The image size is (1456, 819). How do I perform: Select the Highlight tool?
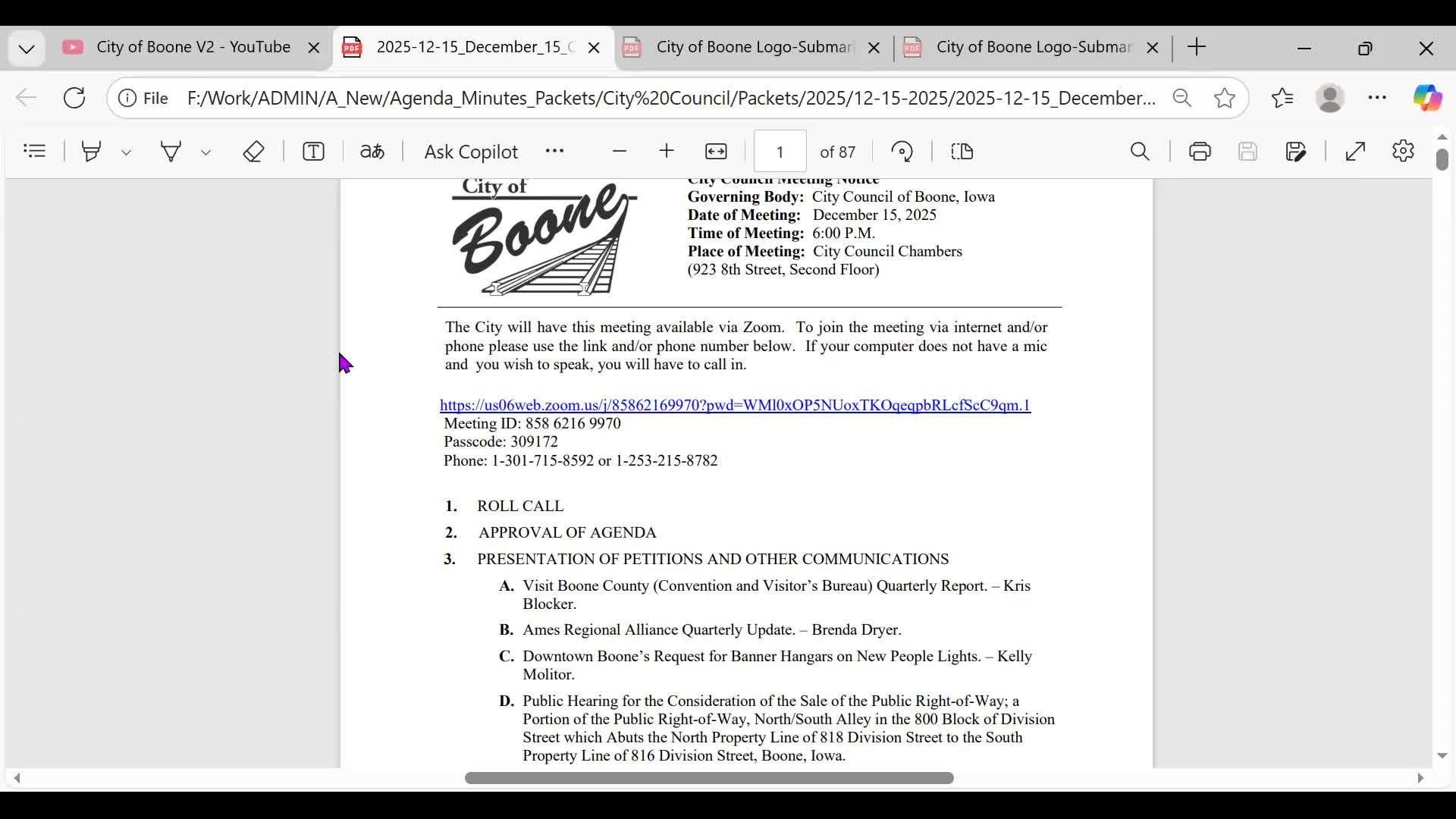coord(92,151)
